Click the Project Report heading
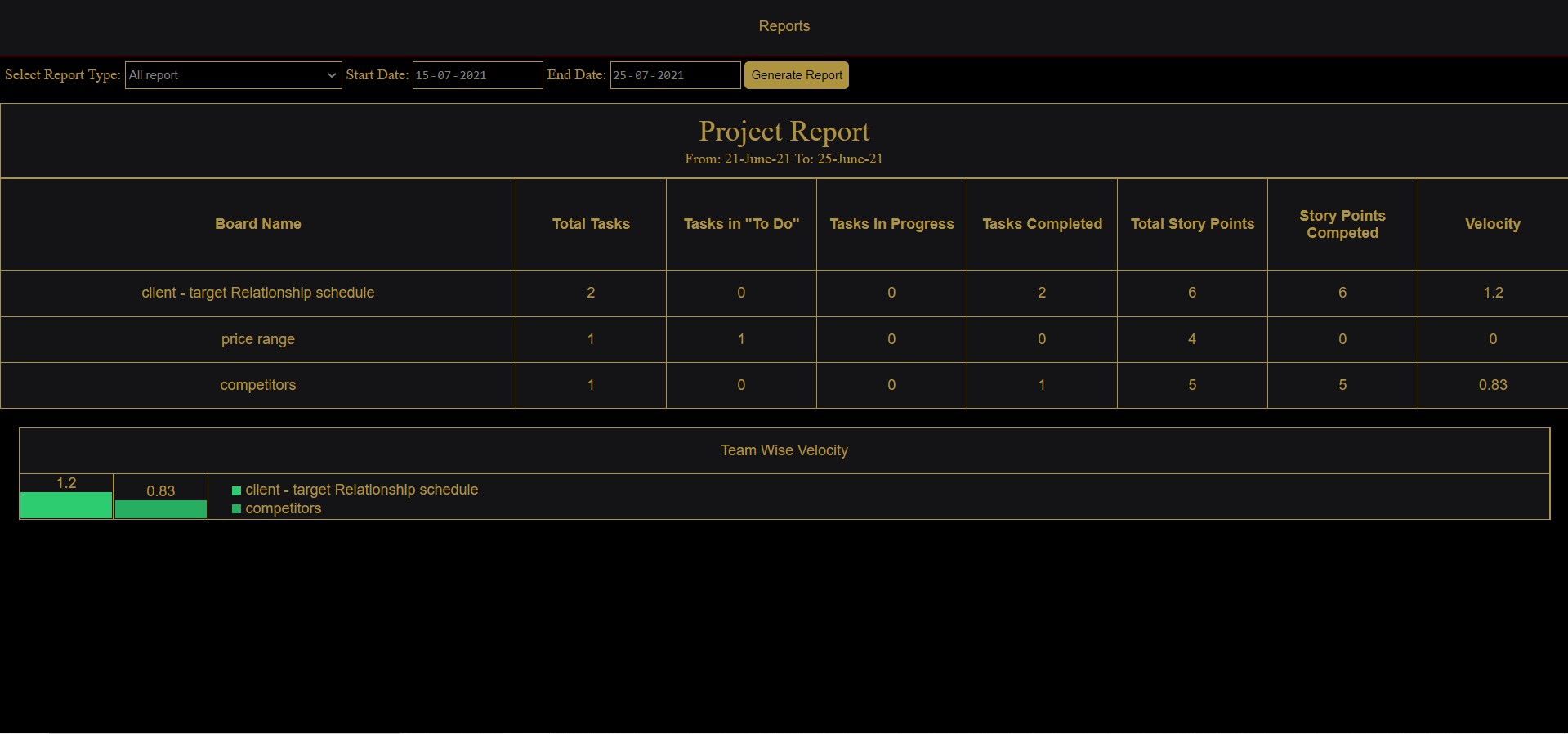Image resolution: width=1568 pixels, height=734 pixels. pos(784,132)
